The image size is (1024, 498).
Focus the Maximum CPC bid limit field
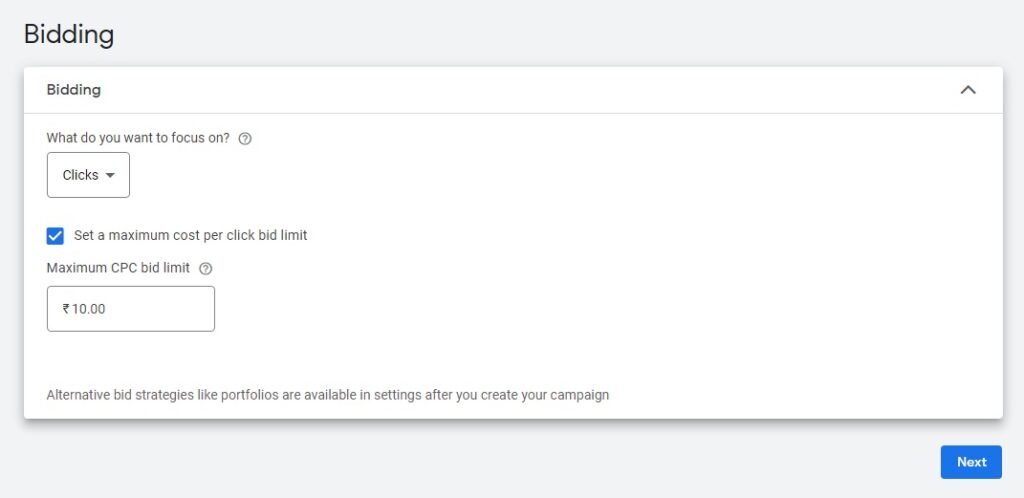(131, 309)
